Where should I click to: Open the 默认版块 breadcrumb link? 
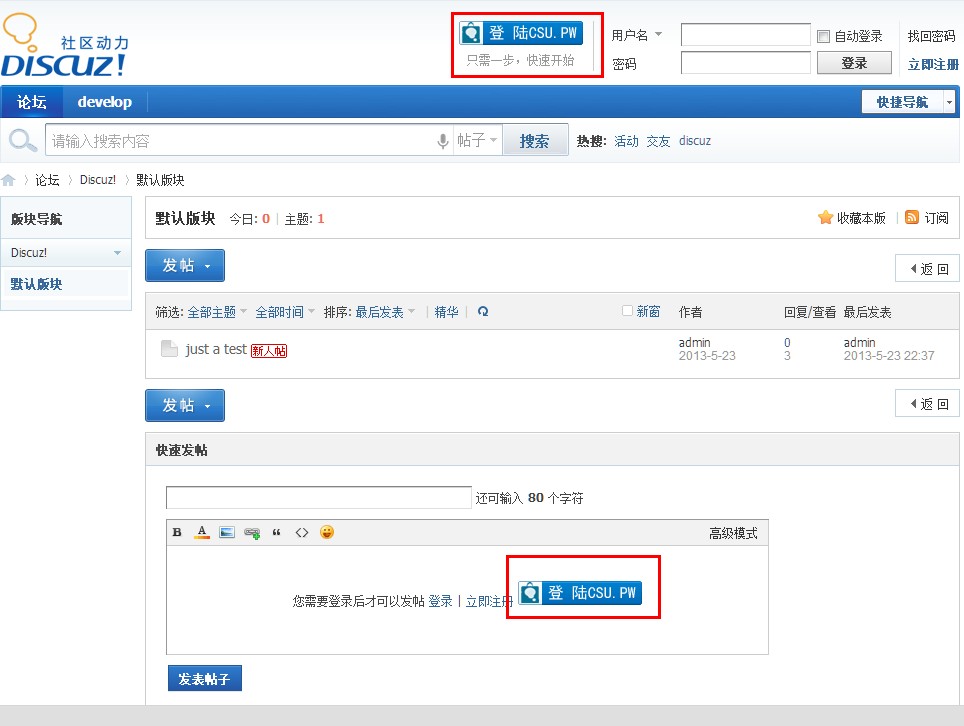click(160, 180)
